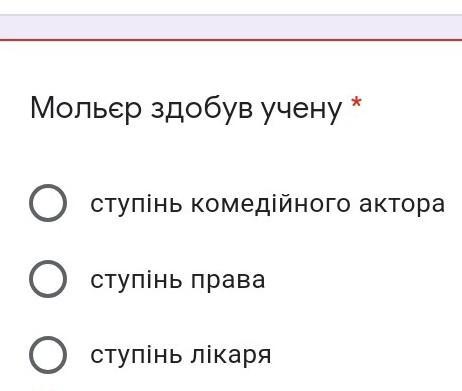The image size is (462, 391).
Task: Click the 'ступінь права' option label
Action: [178, 280]
